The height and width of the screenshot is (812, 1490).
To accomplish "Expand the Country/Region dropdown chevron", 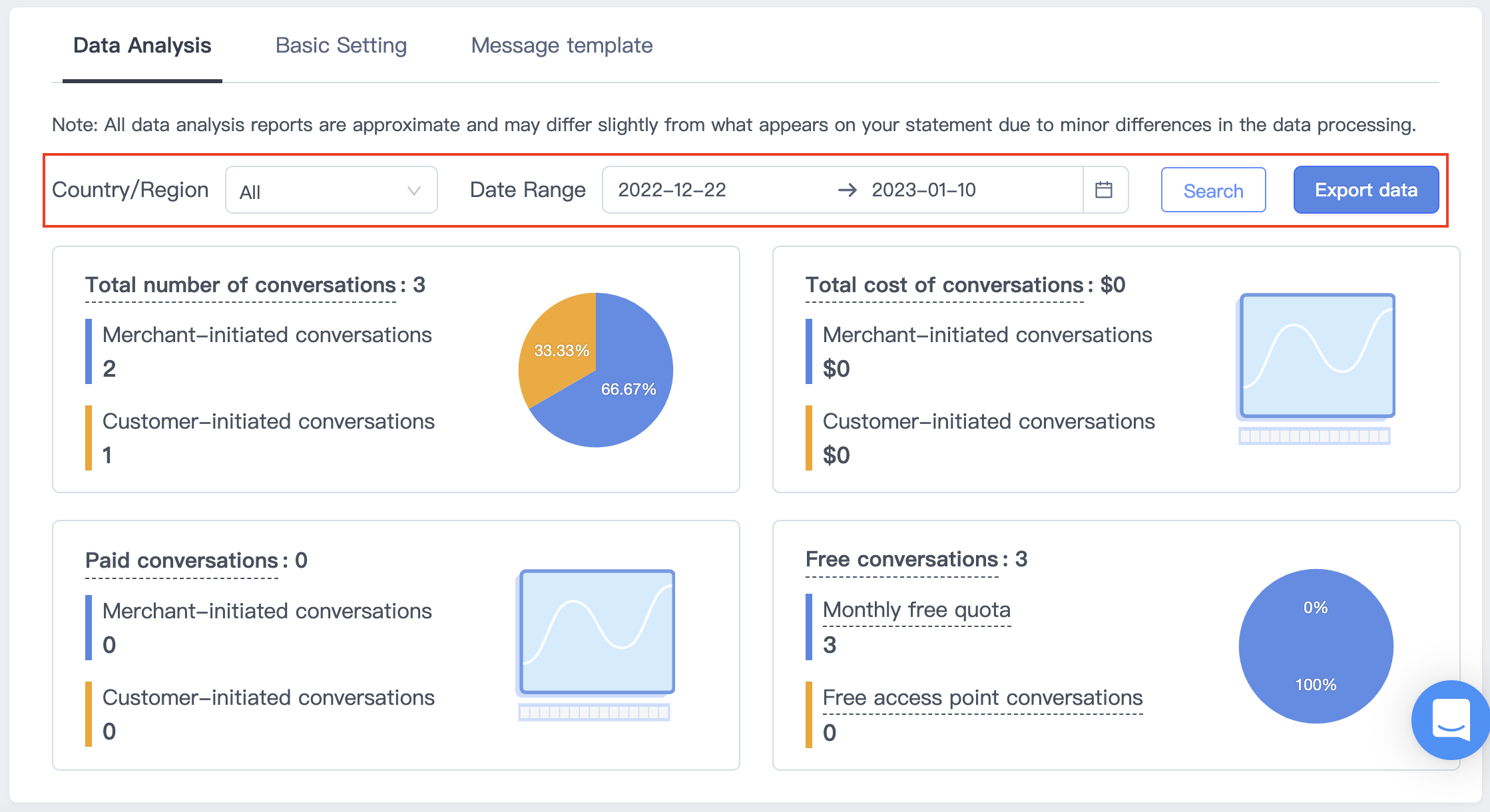I will pyautogui.click(x=413, y=191).
